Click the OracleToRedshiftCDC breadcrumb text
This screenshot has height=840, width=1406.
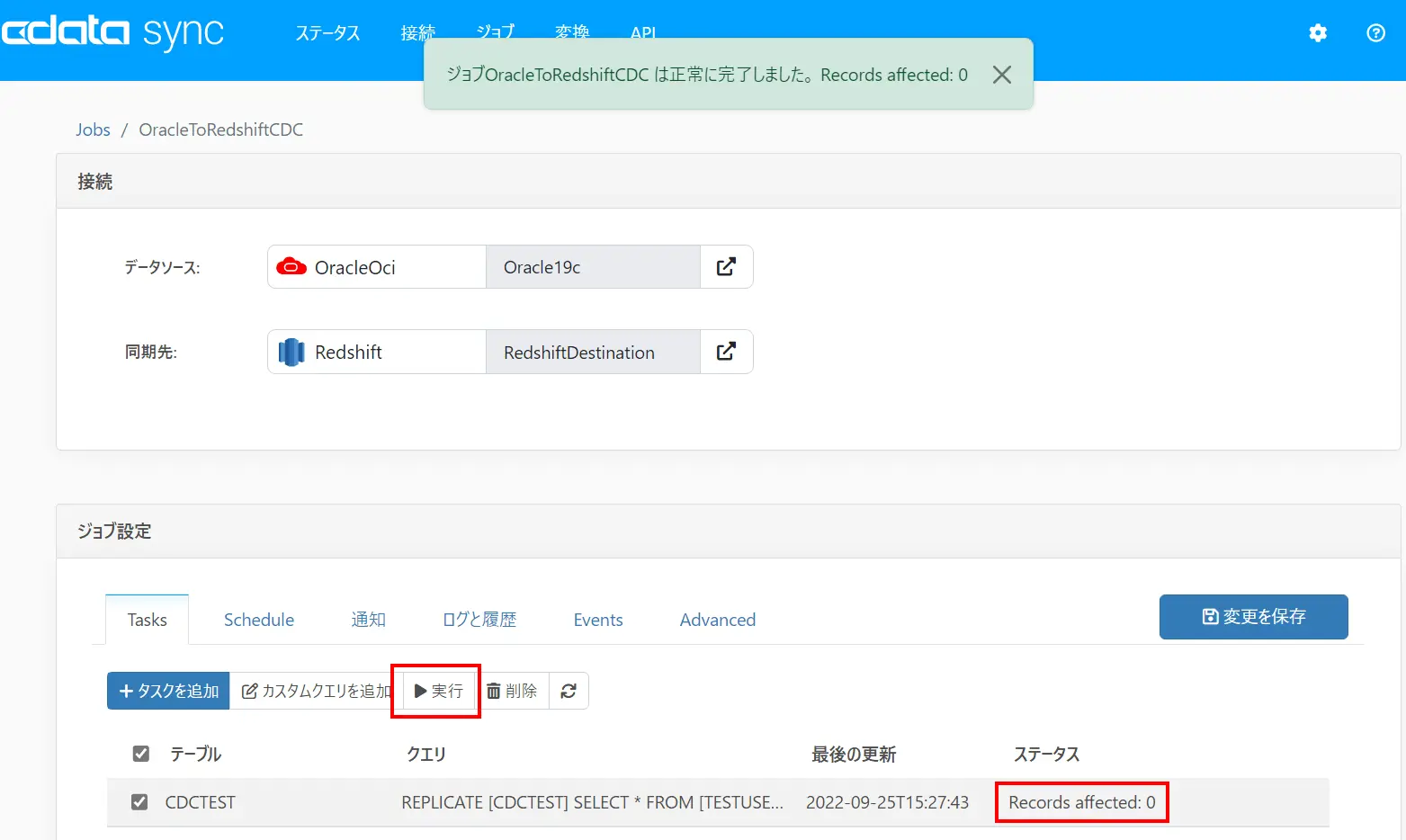tap(221, 130)
